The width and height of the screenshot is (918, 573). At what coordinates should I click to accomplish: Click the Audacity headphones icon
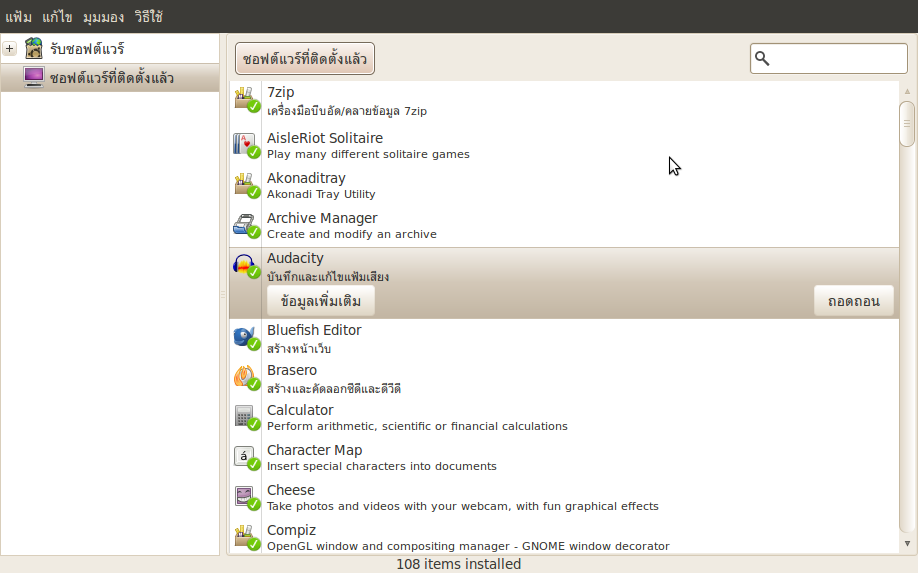click(x=246, y=266)
